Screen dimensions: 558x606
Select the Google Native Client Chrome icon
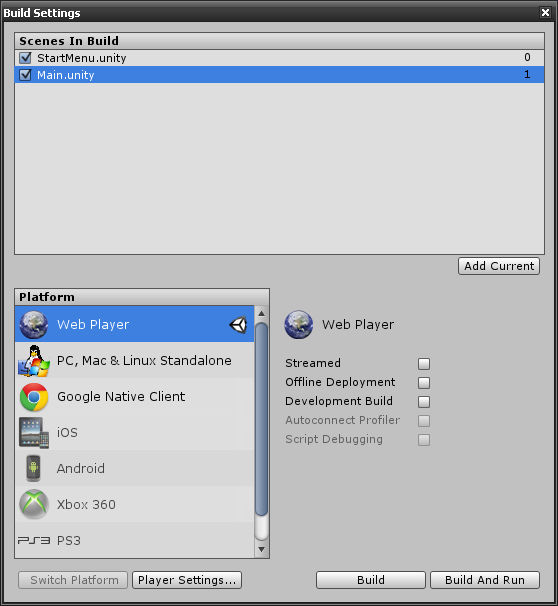point(34,397)
